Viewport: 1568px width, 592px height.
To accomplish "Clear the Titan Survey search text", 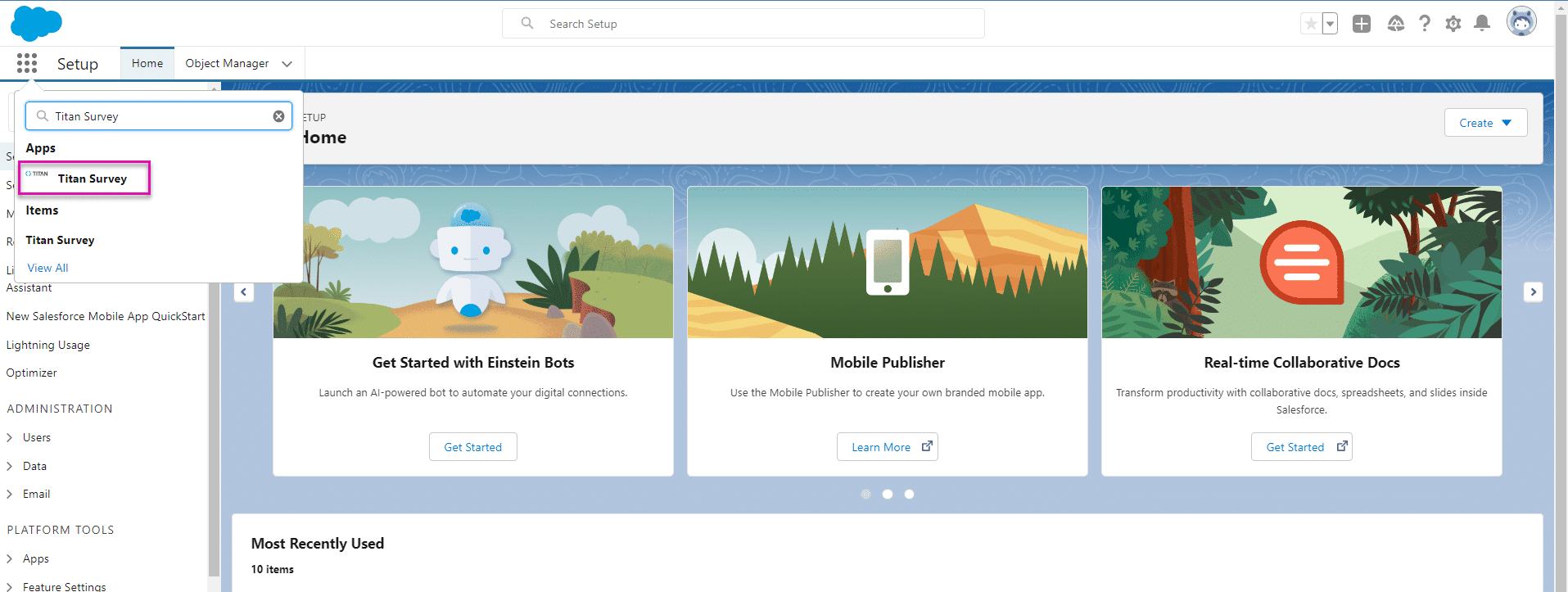I will 278,116.
